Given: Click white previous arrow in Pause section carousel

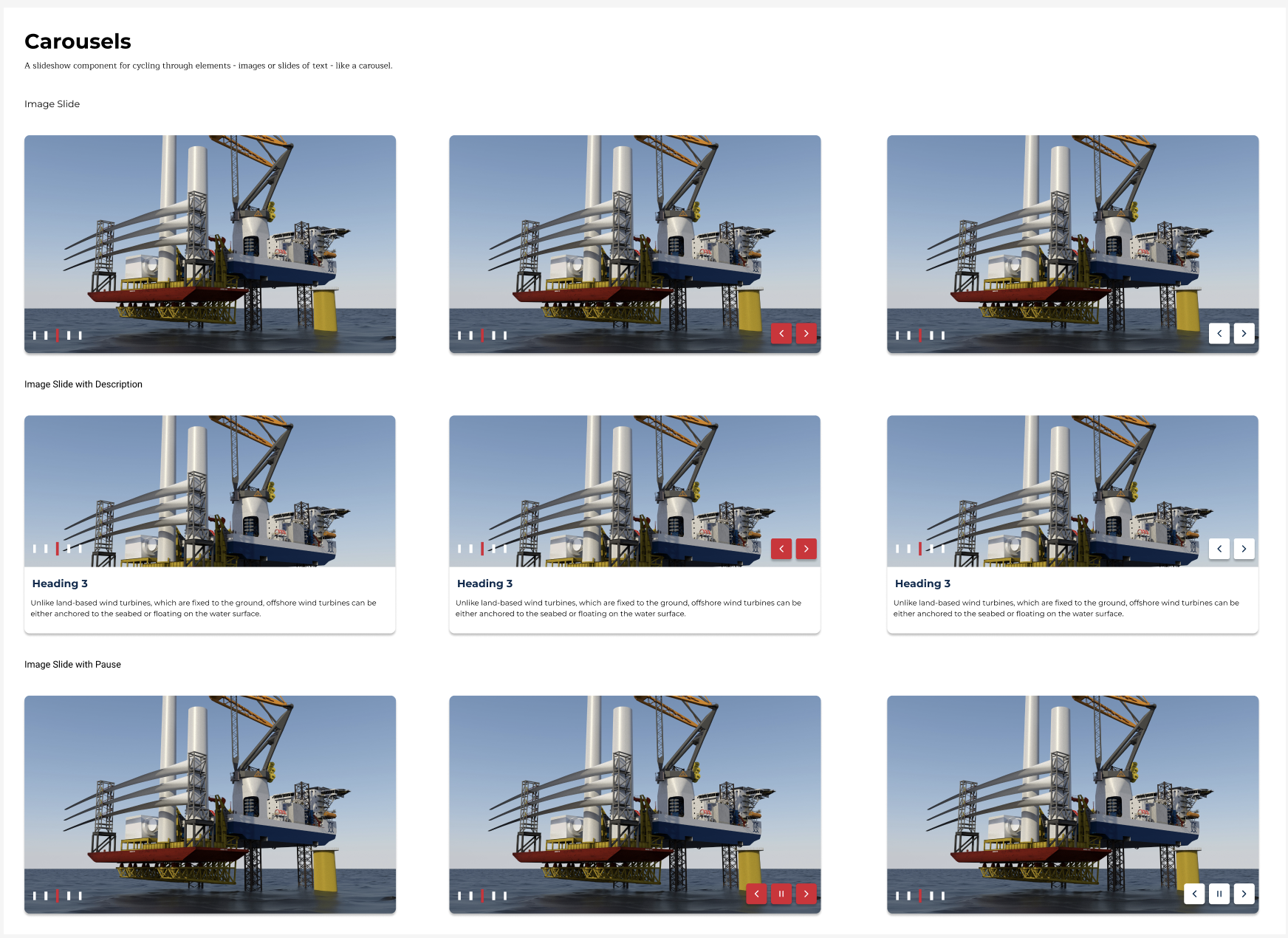Looking at the screenshot, I should [x=1194, y=894].
